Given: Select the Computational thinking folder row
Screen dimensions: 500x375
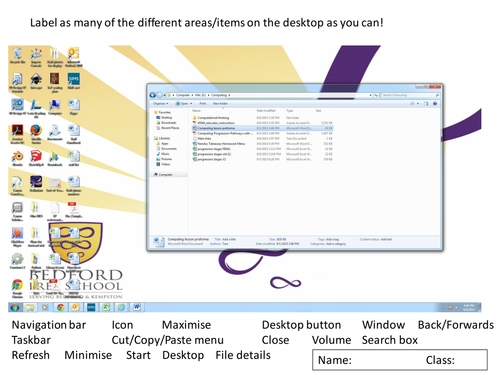Looking at the screenshot, I should [x=262, y=118].
